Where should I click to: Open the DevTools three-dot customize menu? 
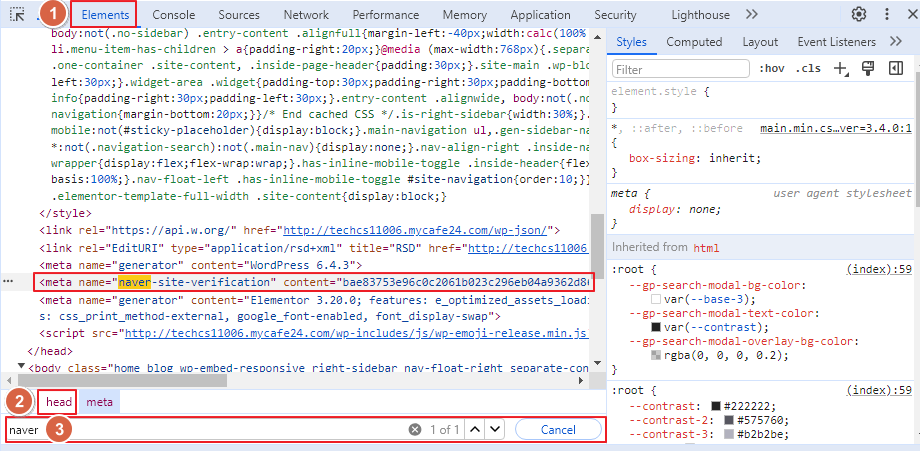[x=887, y=15]
